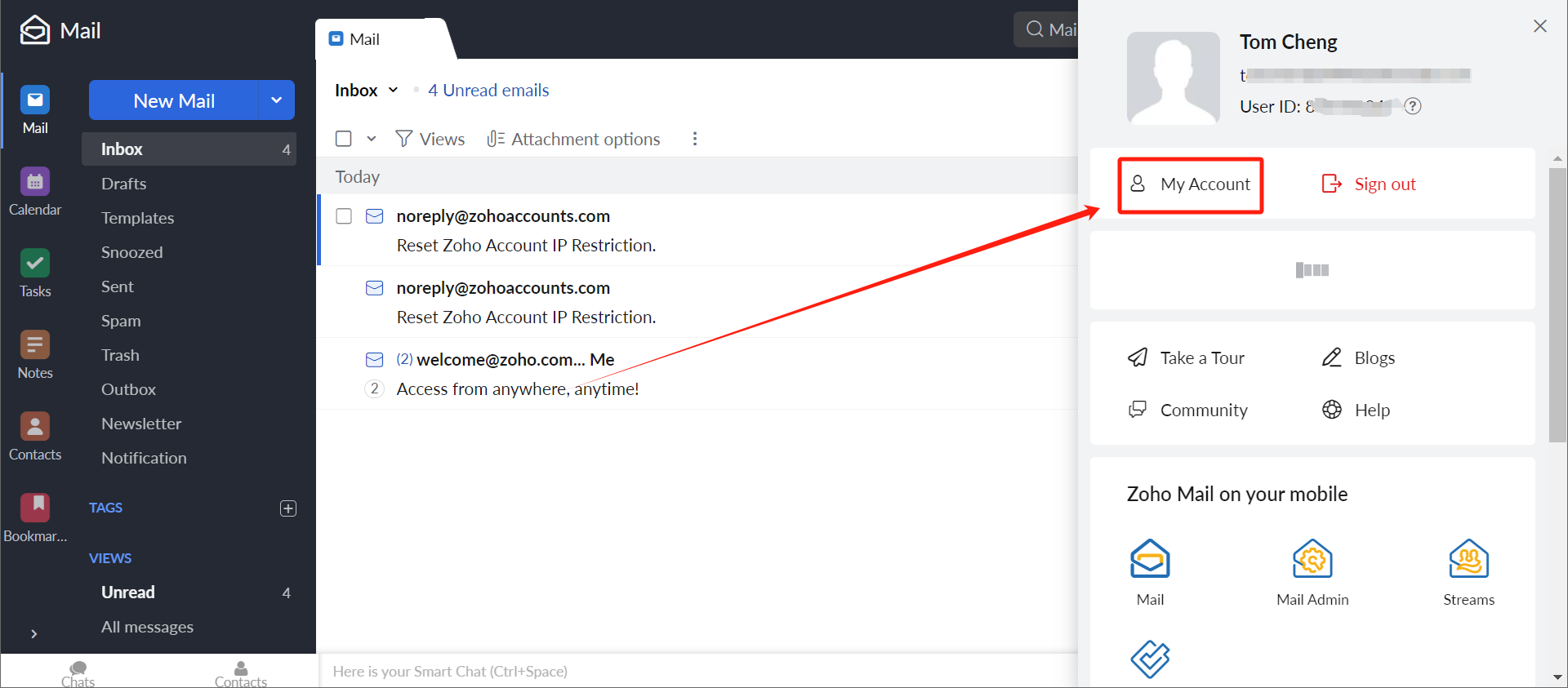Click the mail search box
Viewport: 1568px width, 688px height.
[x=1046, y=29]
